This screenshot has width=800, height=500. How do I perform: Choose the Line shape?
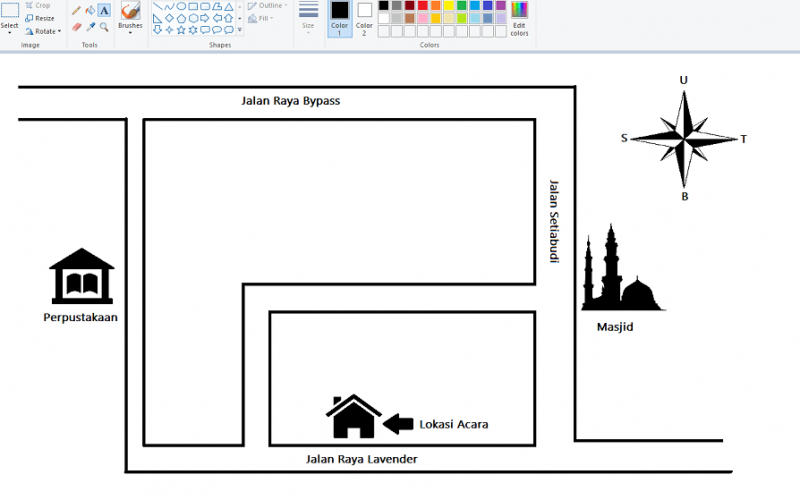pyautogui.click(x=158, y=7)
